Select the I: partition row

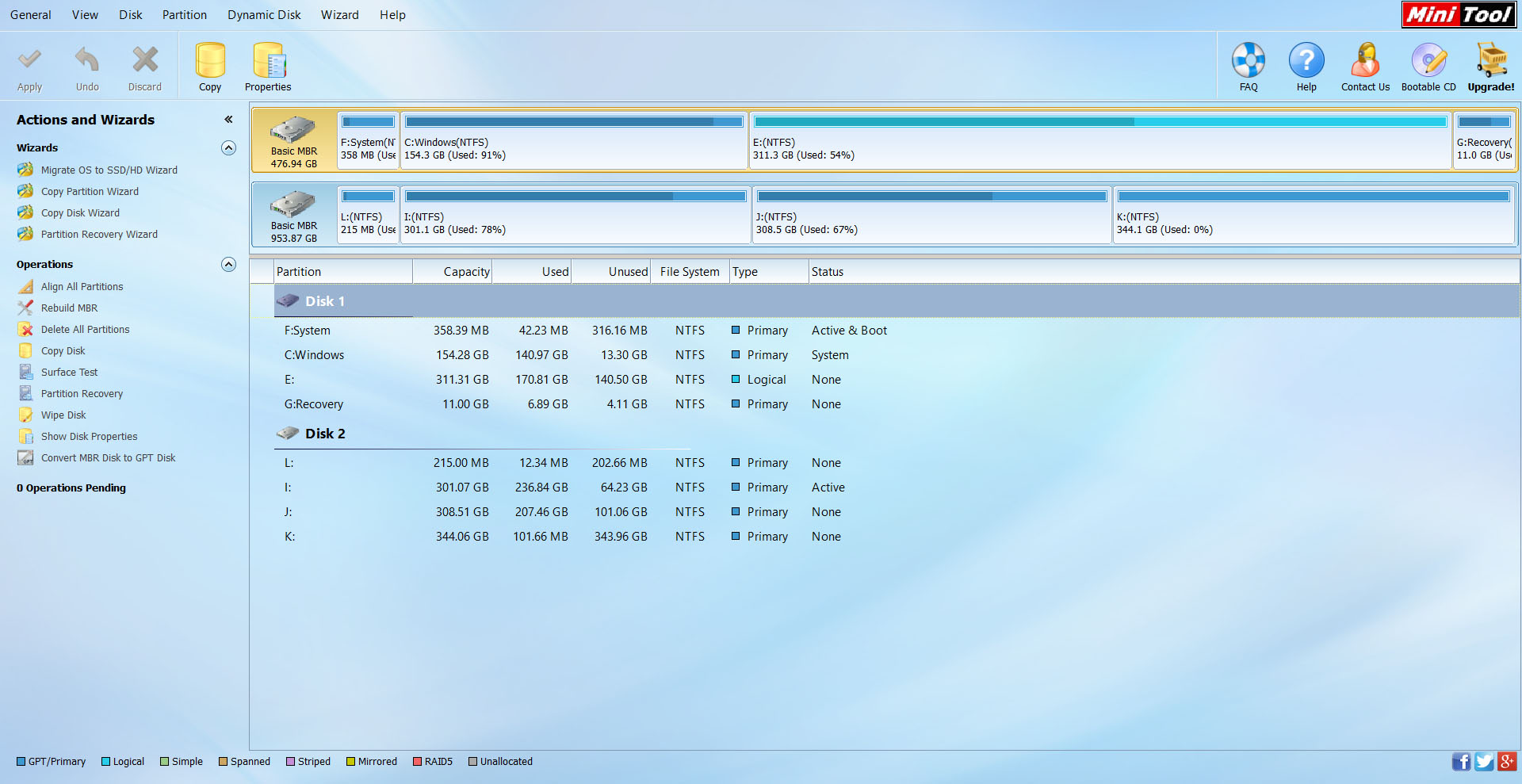point(897,488)
